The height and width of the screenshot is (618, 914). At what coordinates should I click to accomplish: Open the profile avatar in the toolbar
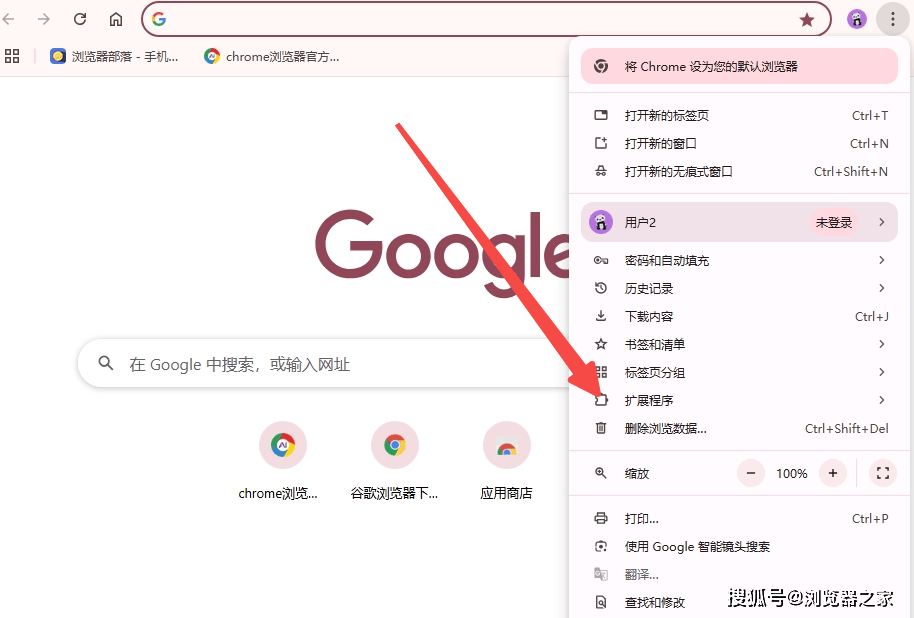pos(856,19)
